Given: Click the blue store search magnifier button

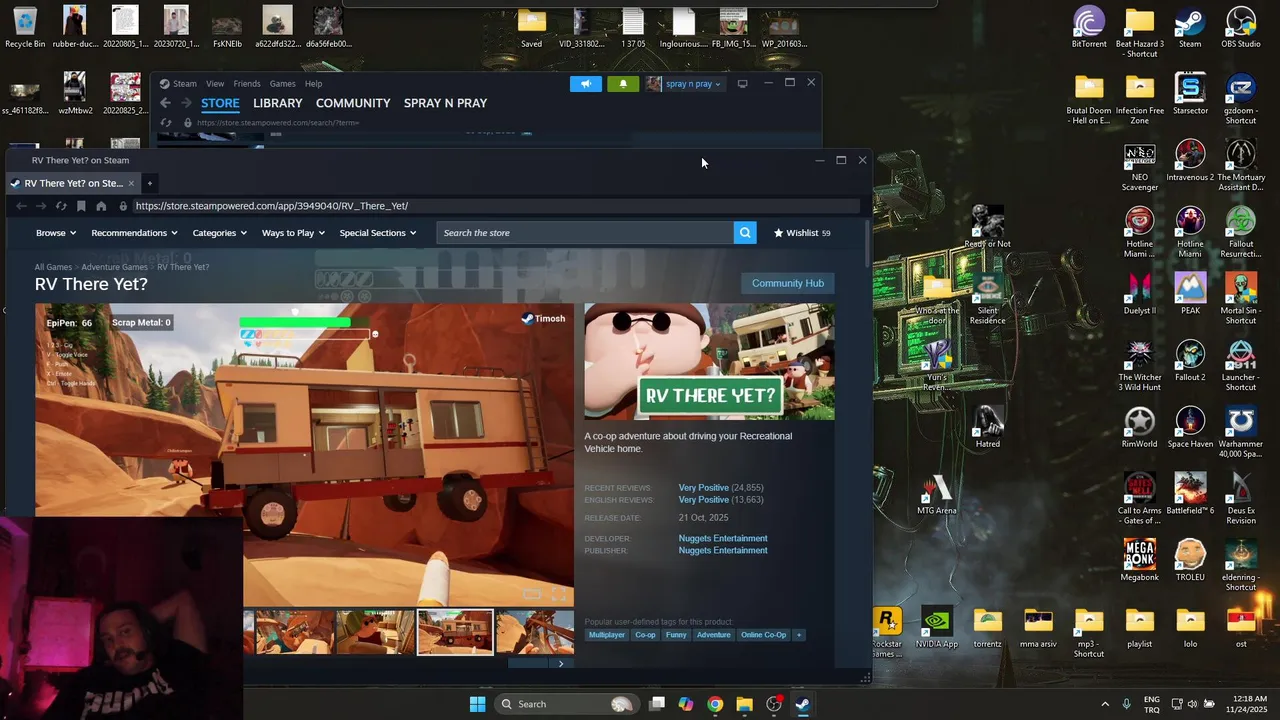Looking at the screenshot, I should click(745, 233).
